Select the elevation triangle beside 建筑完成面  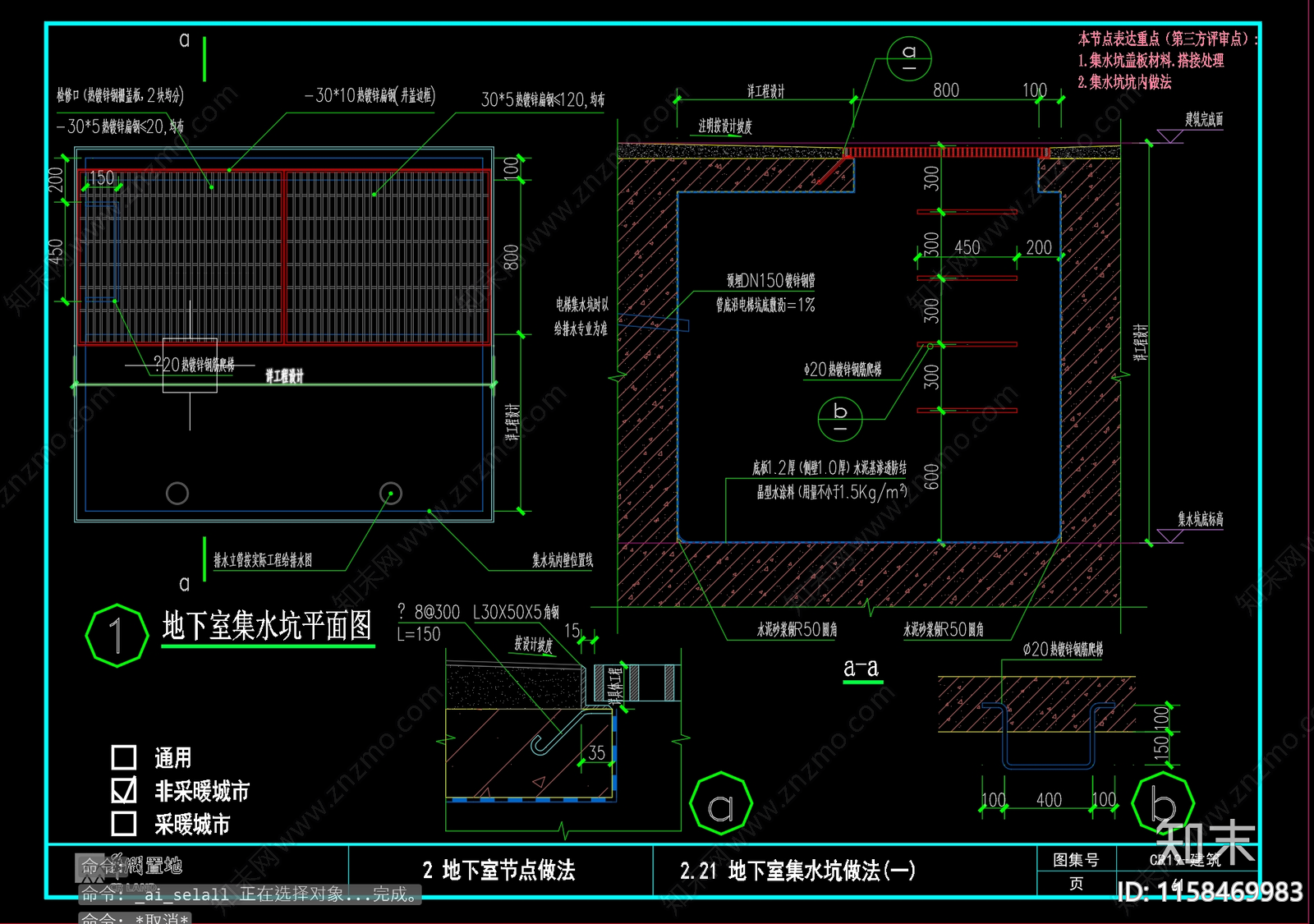(x=1169, y=136)
